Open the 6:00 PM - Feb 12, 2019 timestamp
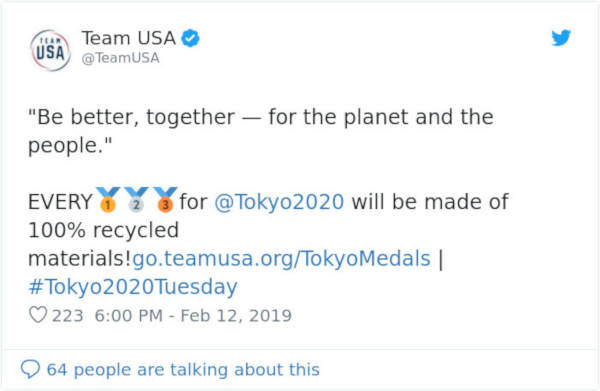 (193, 316)
